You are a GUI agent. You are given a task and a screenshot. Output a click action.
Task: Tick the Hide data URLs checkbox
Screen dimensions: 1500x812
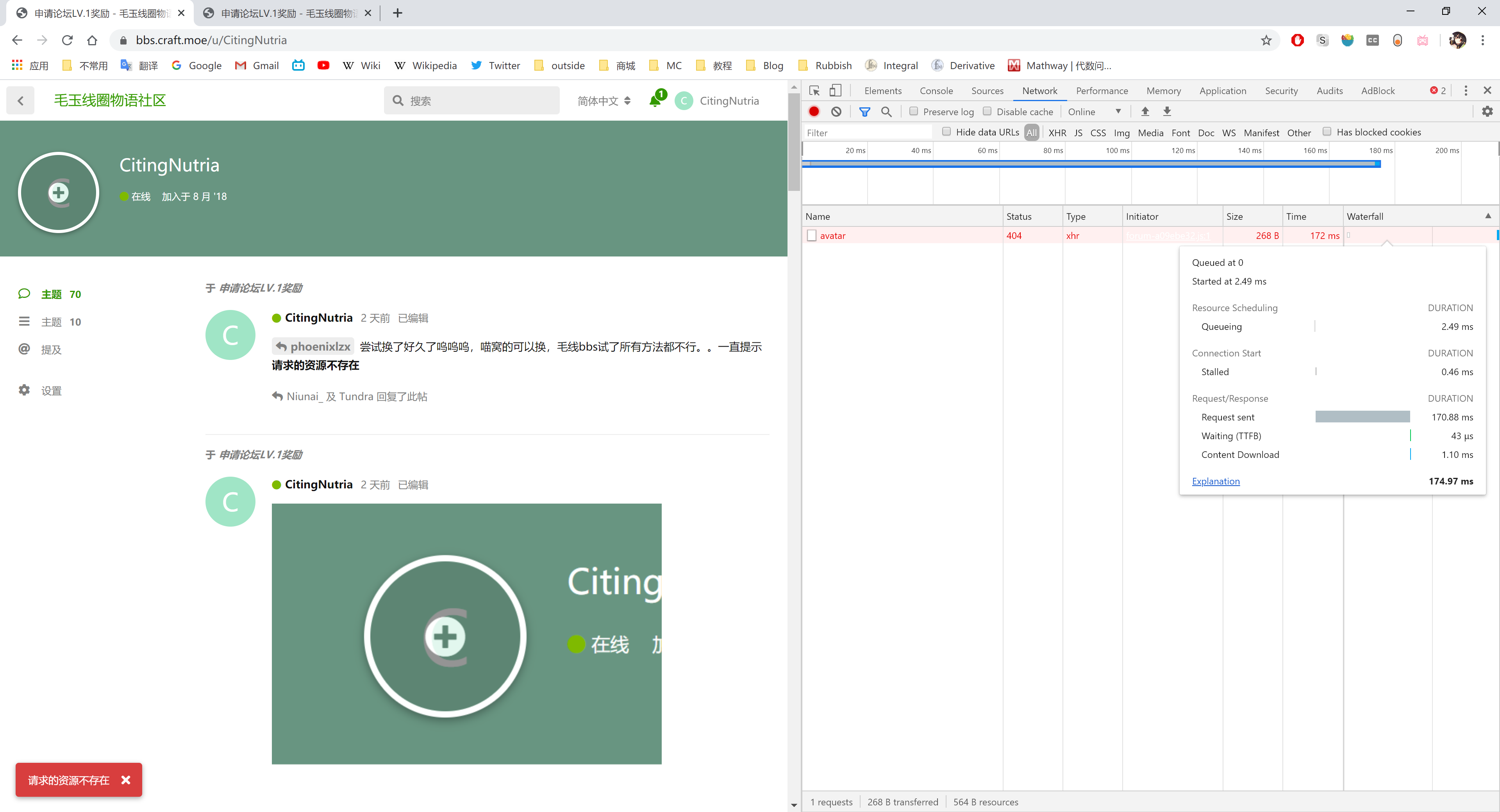pos(946,132)
